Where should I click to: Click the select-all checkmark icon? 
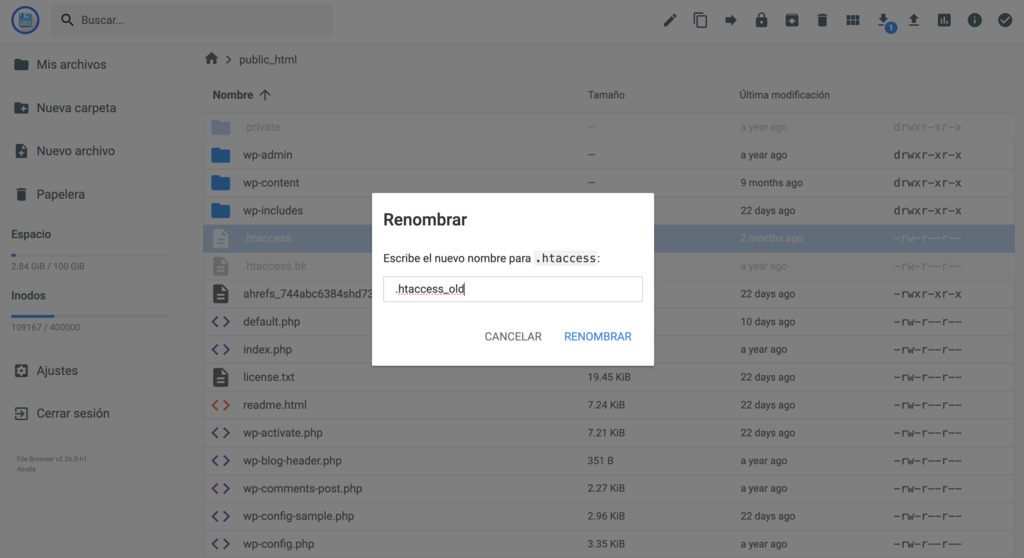pos(1005,20)
